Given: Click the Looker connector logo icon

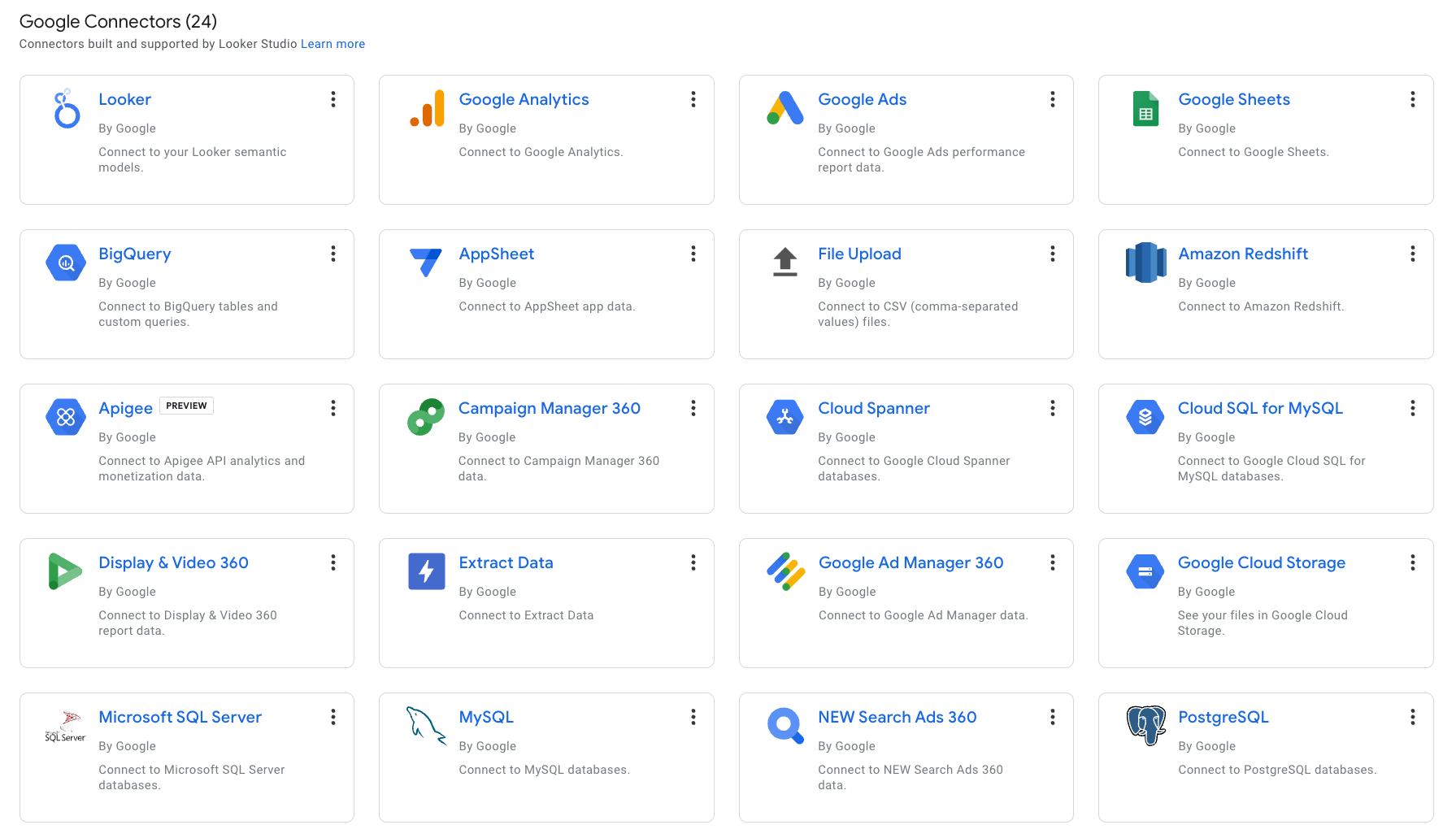Looking at the screenshot, I should 67,109.
